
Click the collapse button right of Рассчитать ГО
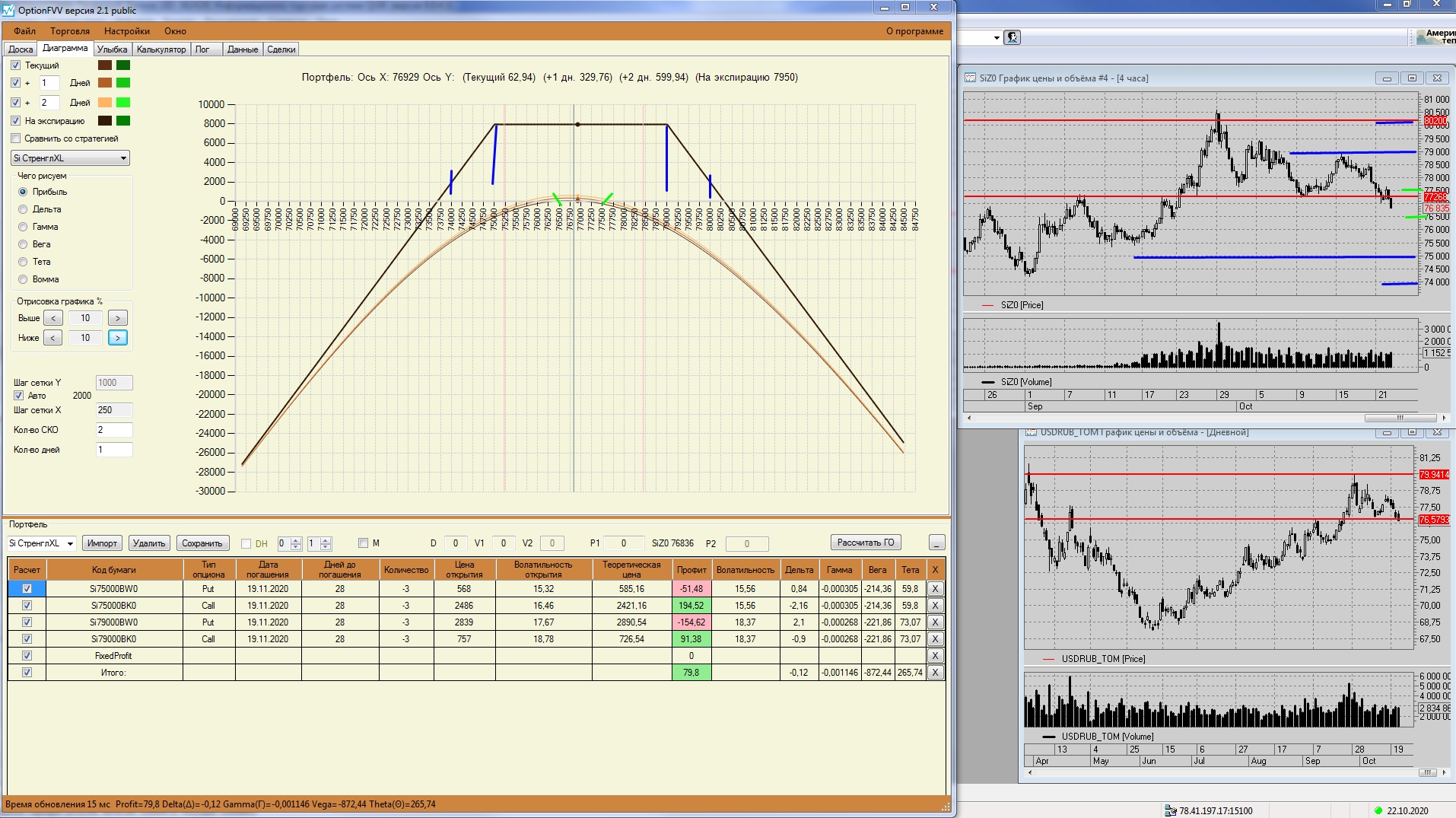[936, 543]
